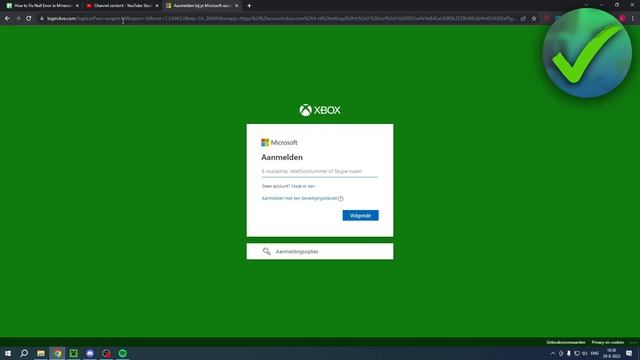Click the Xbox logo above the sign-in card

click(x=320, y=110)
